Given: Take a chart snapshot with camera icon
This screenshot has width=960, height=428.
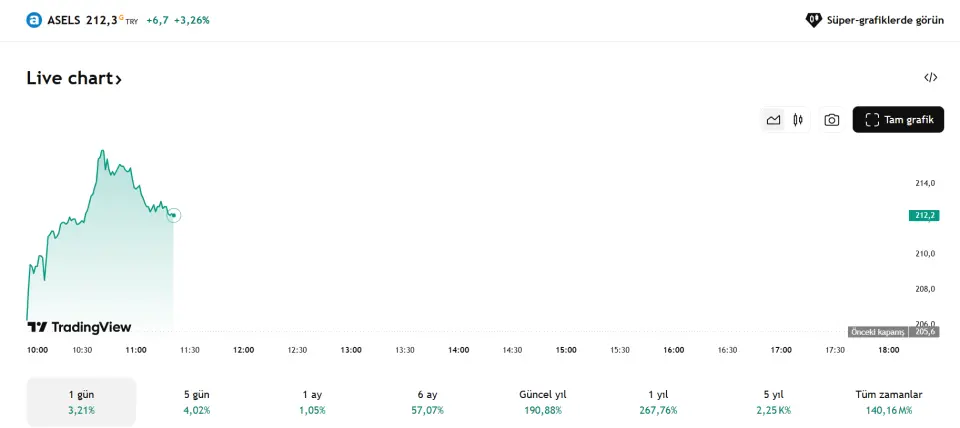Looking at the screenshot, I should [x=831, y=120].
